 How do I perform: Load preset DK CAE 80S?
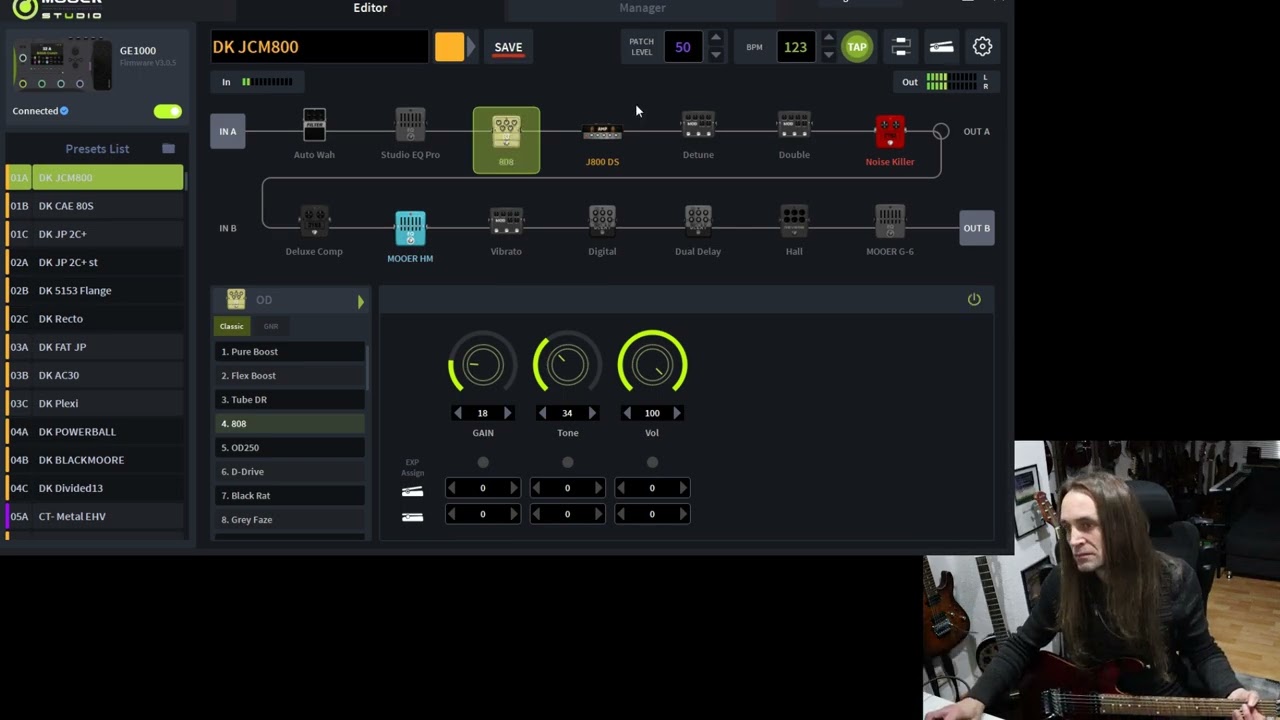(x=95, y=206)
